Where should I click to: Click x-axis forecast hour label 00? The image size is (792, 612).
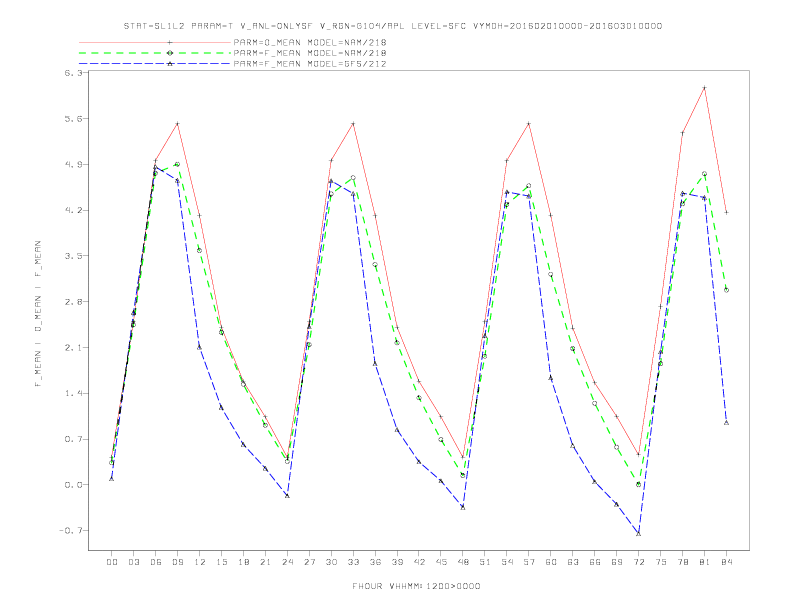coord(112,562)
